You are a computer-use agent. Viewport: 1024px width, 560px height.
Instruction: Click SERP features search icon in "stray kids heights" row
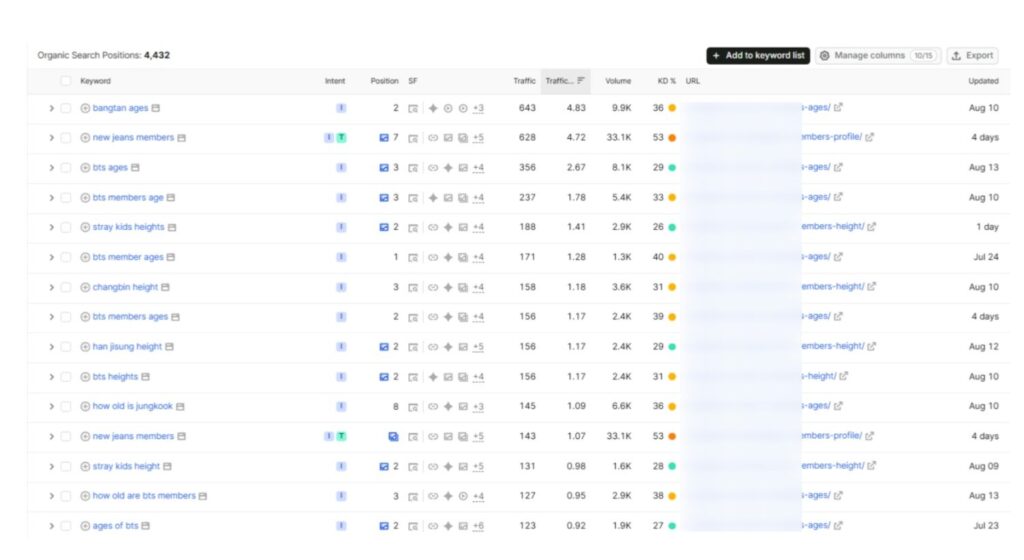pyautogui.click(x=413, y=228)
